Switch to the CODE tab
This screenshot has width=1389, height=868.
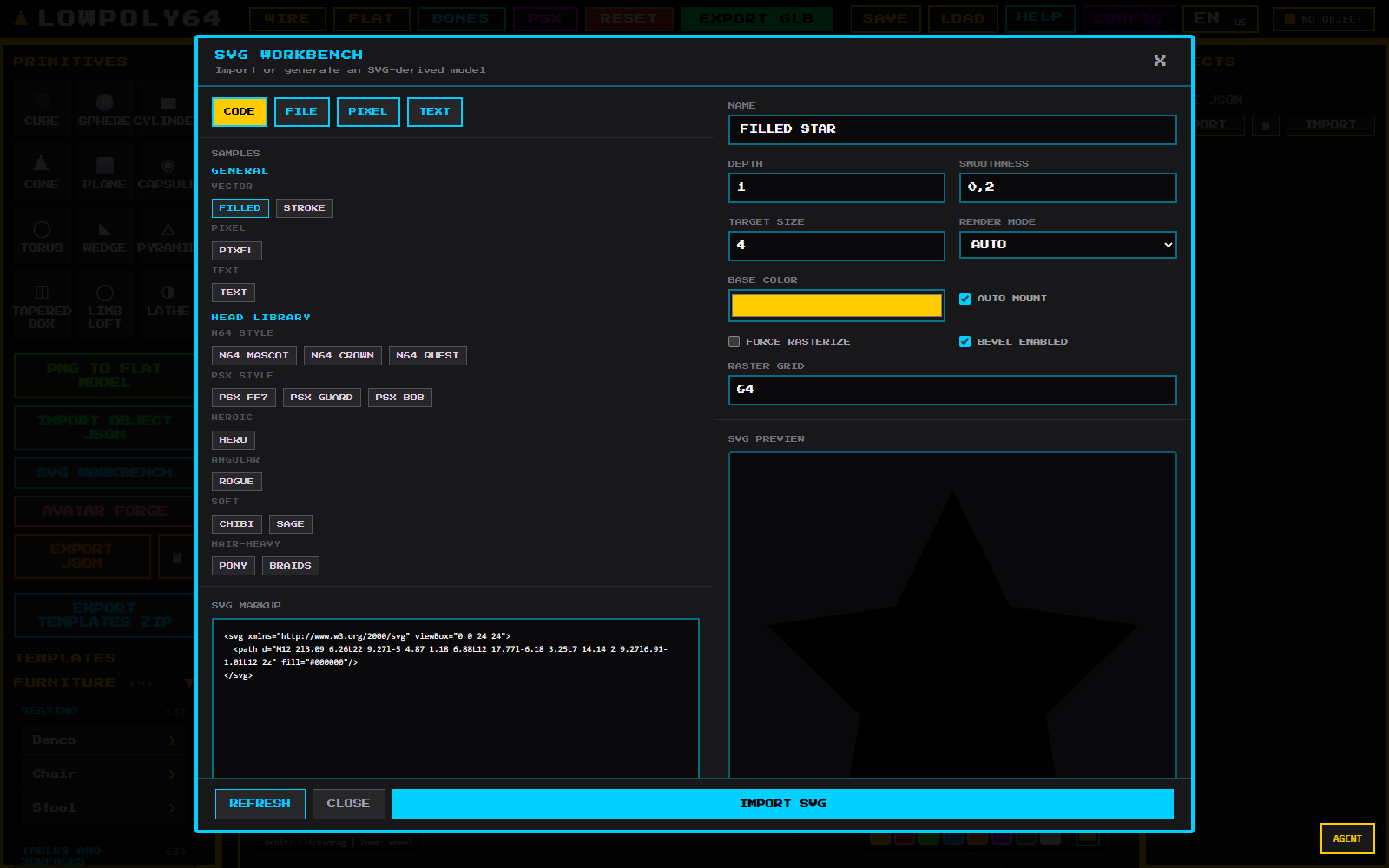[x=239, y=111]
